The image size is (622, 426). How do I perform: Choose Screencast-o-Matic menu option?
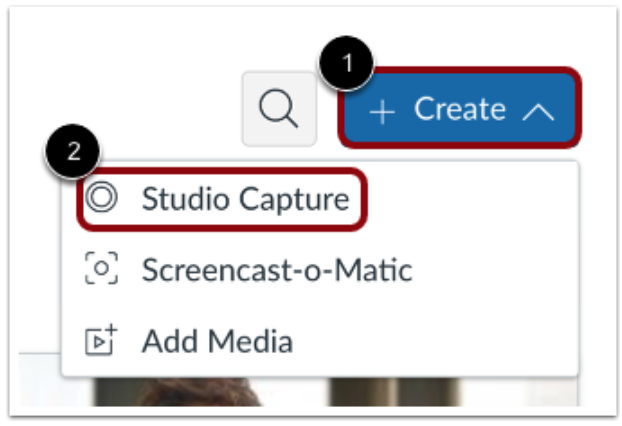point(320,269)
